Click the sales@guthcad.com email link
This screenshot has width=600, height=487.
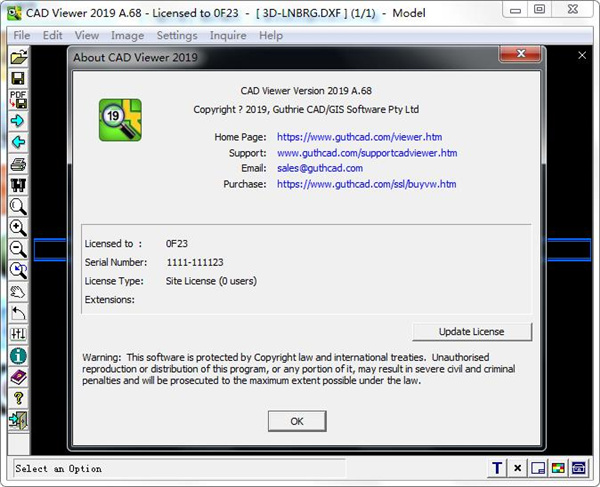320,168
